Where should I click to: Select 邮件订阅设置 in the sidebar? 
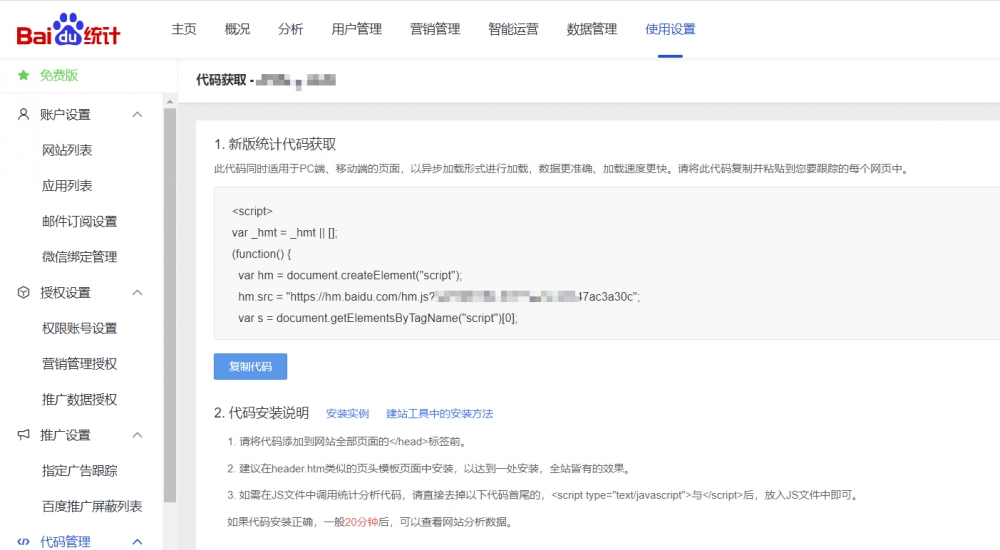pyautogui.click(x=79, y=221)
